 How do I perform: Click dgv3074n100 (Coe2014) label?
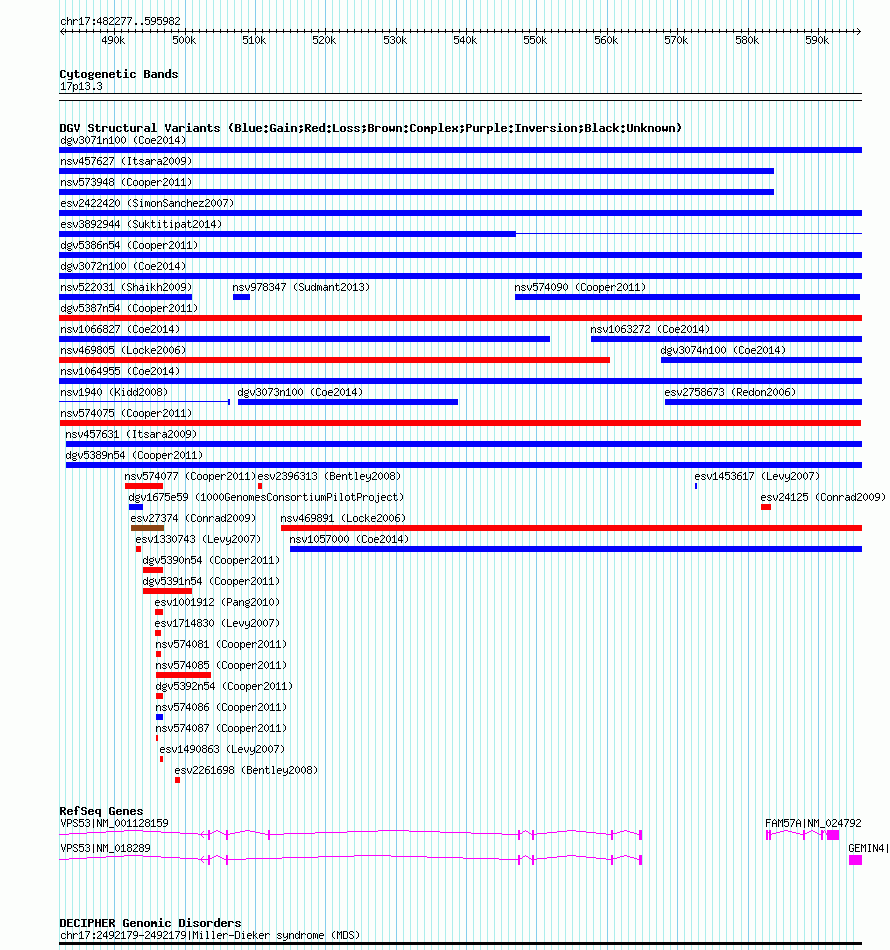[x=723, y=350]
